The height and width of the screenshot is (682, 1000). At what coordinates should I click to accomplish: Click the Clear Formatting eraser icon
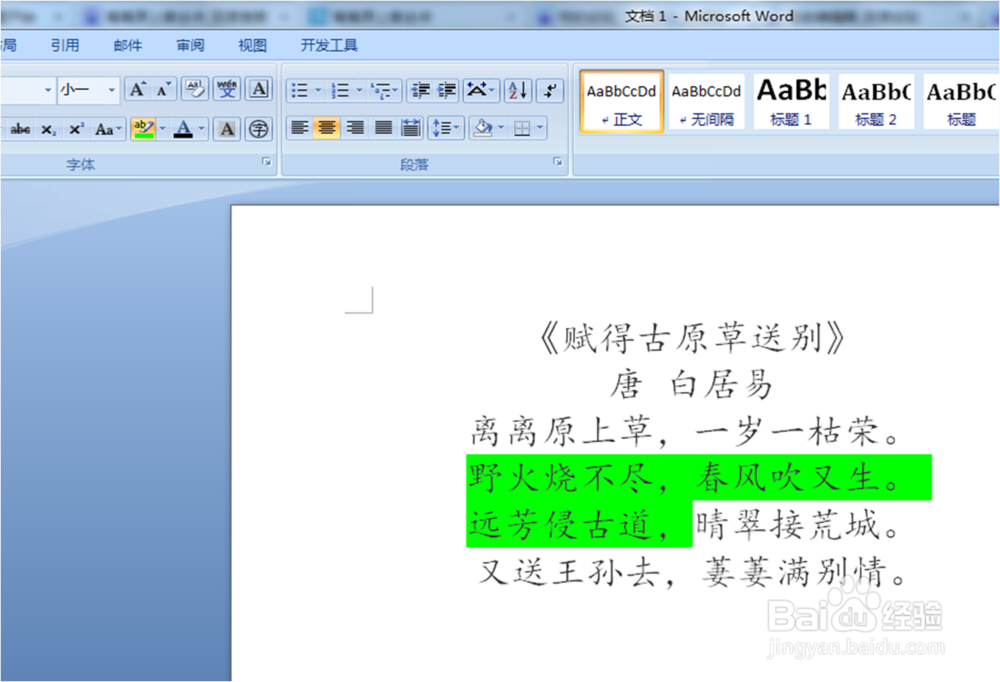193,87
